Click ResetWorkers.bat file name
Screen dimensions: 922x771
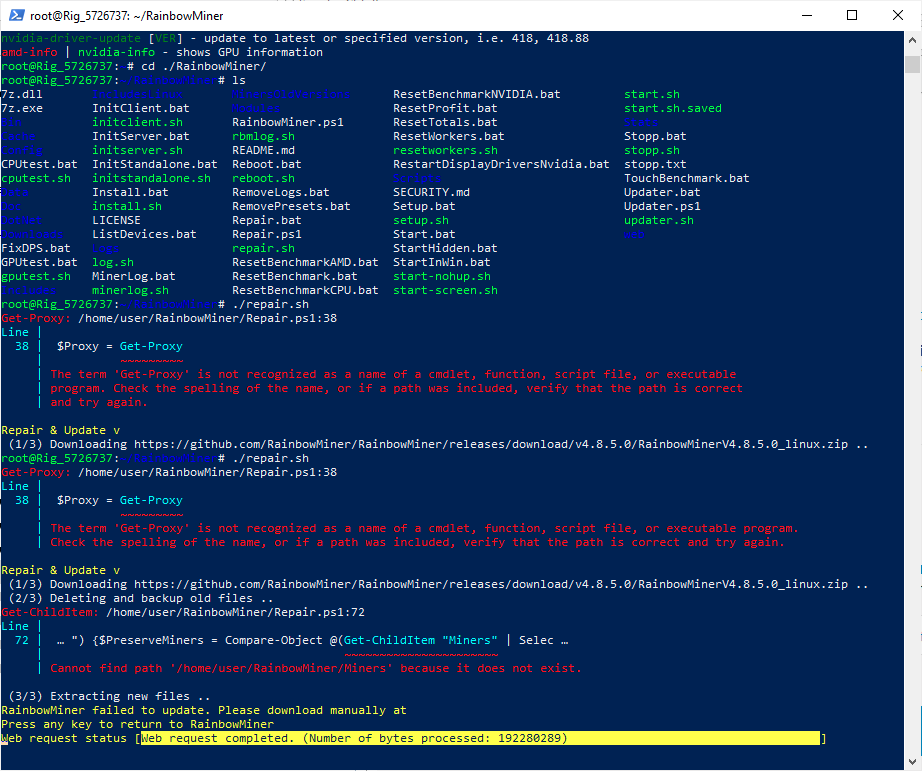449,136
